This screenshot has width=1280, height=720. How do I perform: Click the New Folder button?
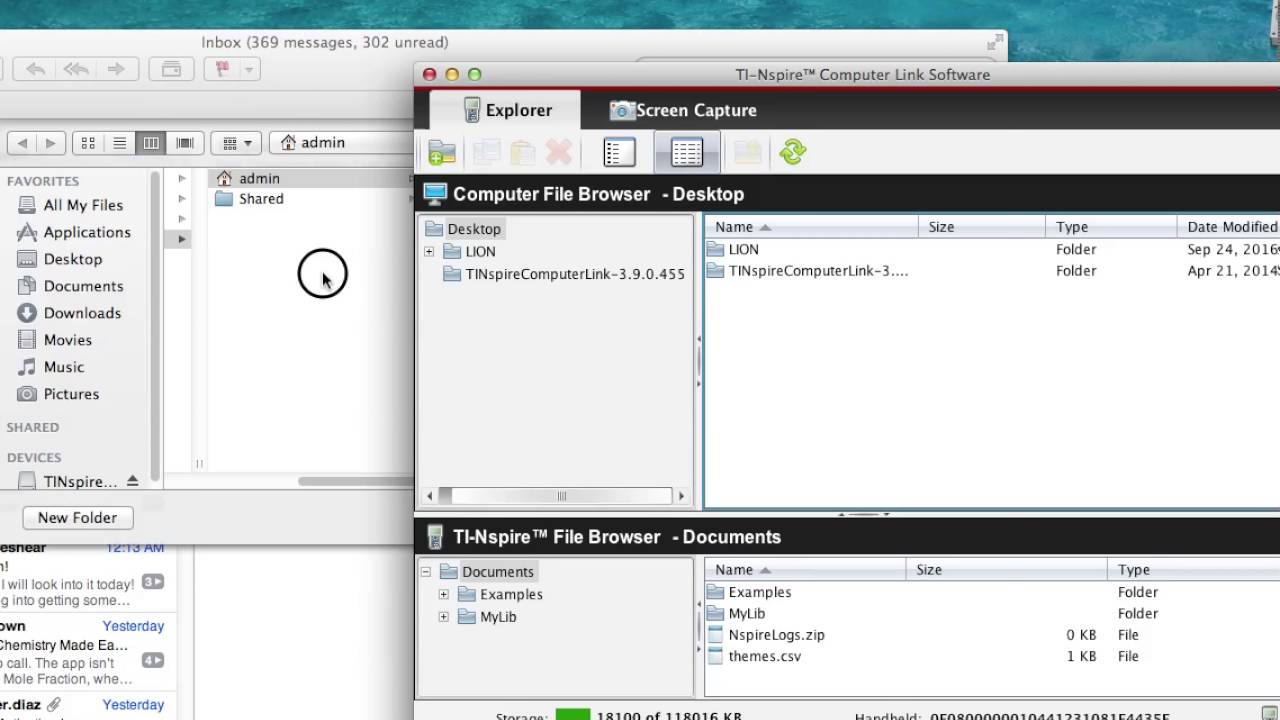coord(77,517)
